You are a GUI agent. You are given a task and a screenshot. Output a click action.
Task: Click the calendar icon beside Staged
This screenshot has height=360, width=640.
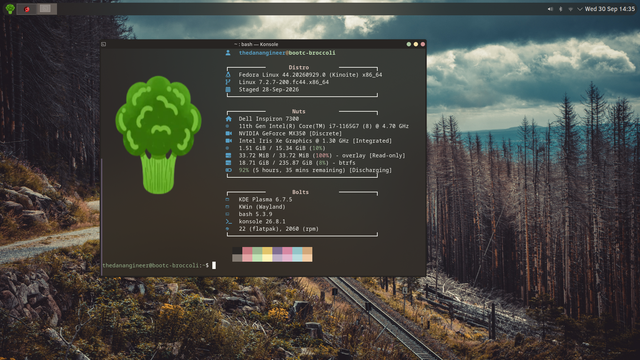click(228, 89)
